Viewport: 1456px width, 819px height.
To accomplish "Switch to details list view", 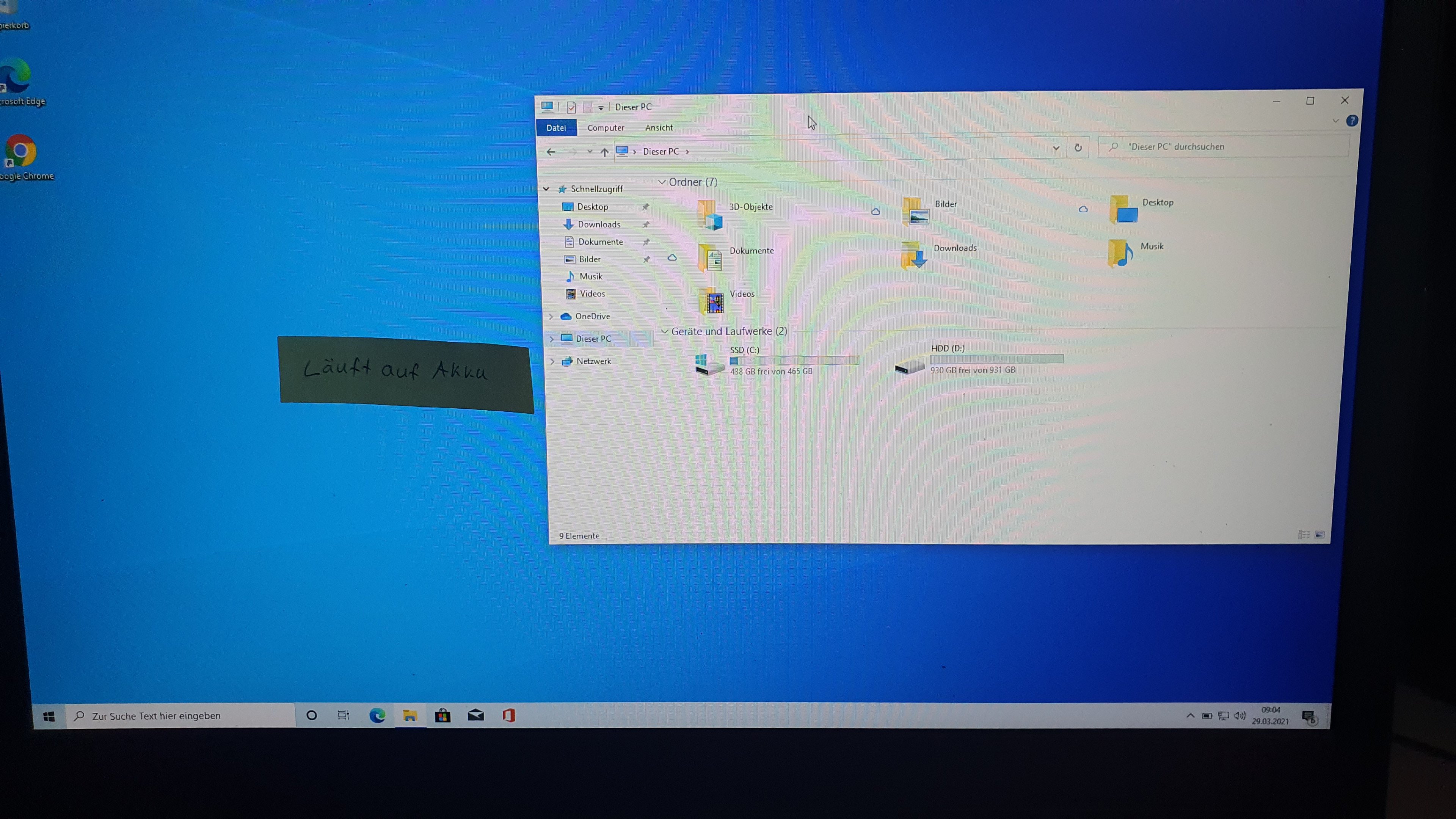I will pyautogui.click(x=1304, y=535).
